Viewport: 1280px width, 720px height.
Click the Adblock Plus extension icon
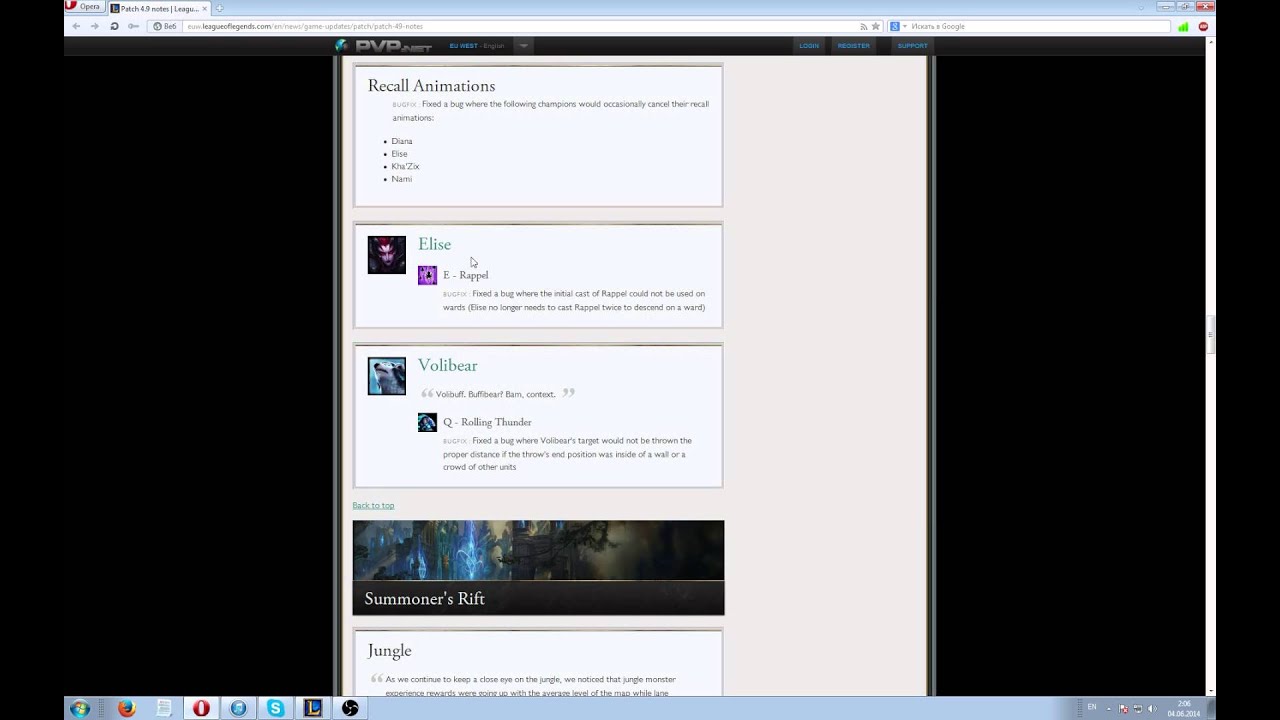tap(1203, 26)
